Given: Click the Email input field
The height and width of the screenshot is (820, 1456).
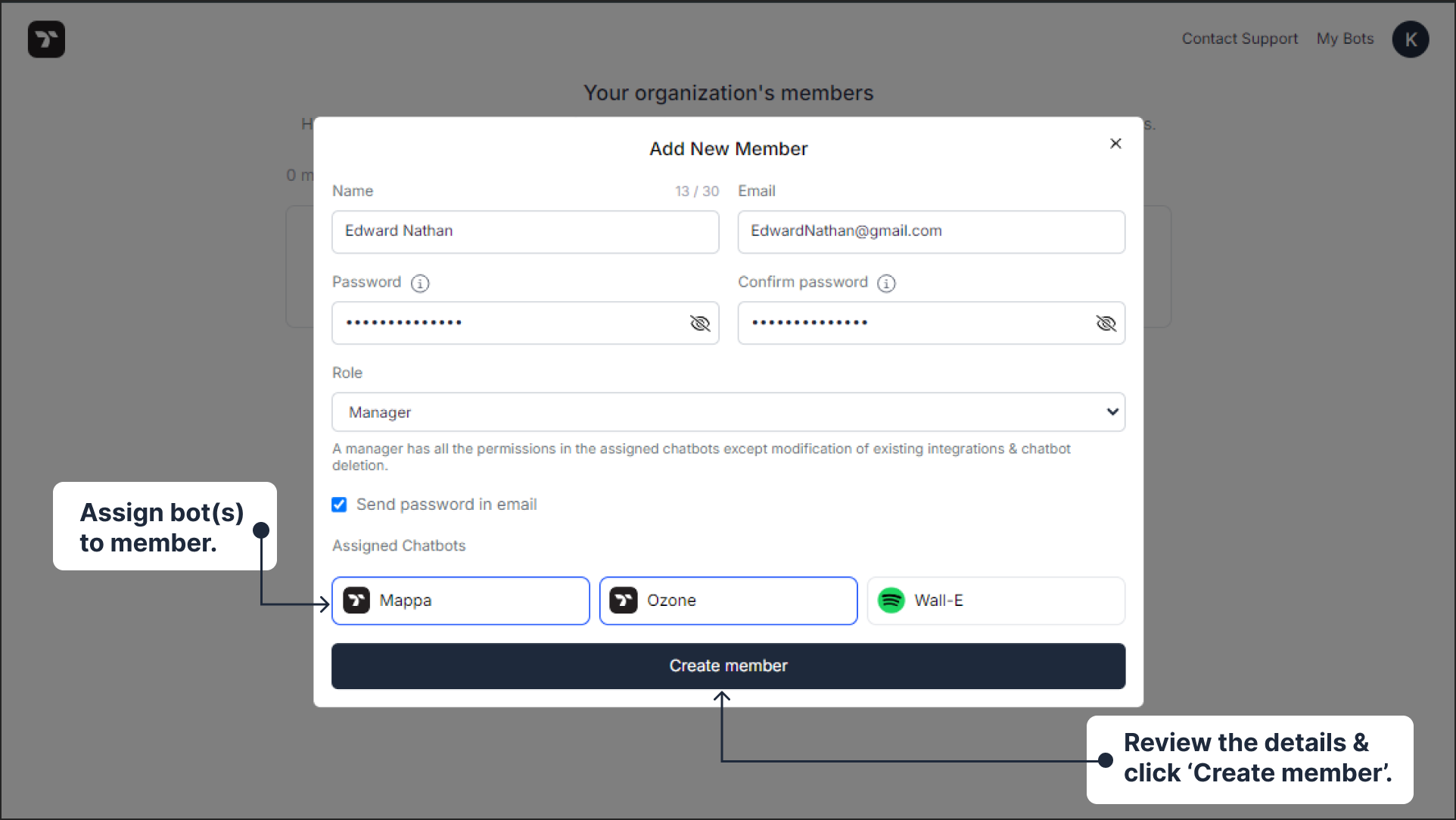Looking at the screenshot, I should (929, 231).
